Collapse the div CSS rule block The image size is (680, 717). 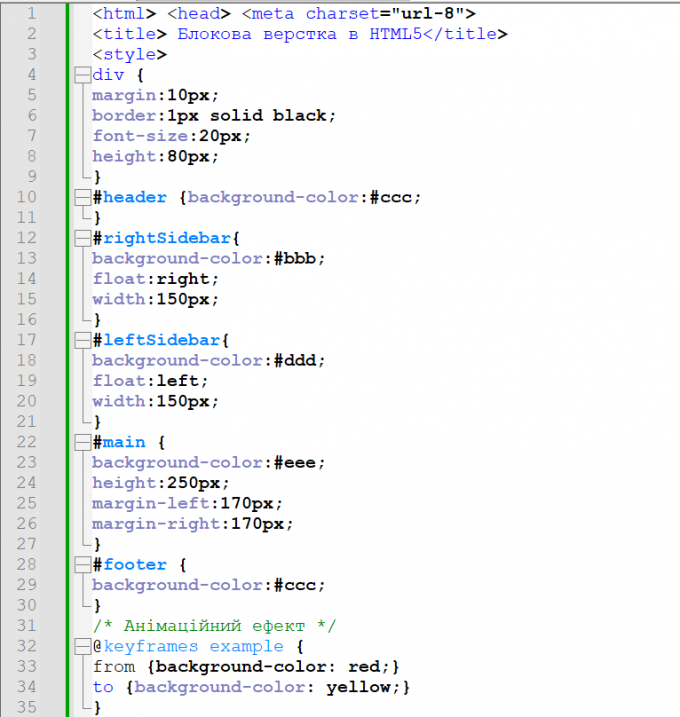click(83, 75)
